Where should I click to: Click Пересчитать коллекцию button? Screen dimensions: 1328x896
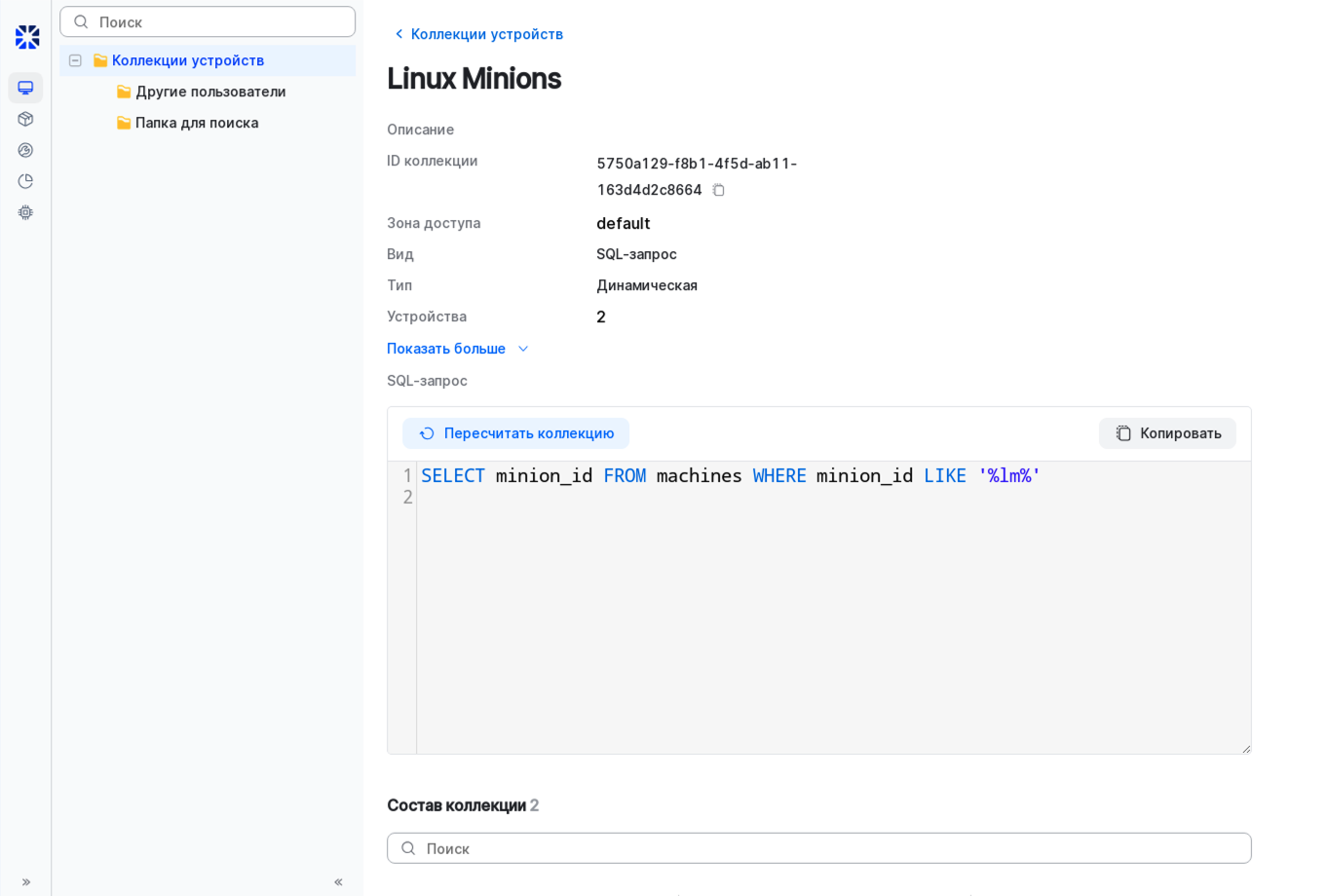tap(515, 433)
